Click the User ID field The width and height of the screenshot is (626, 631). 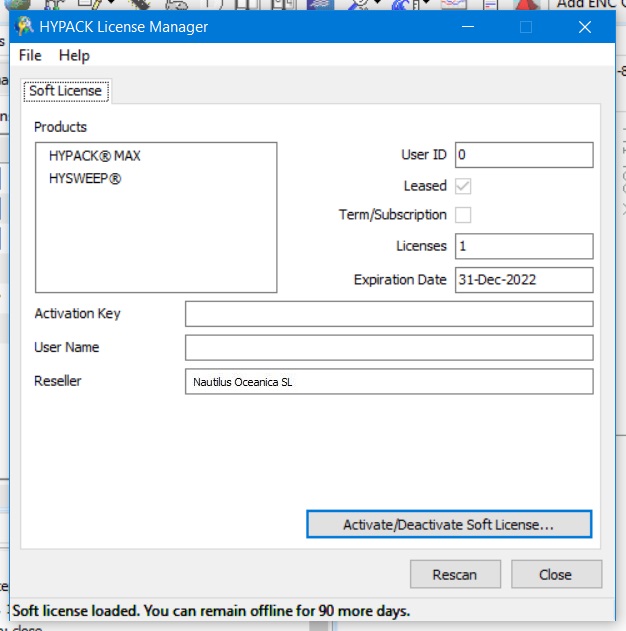pos(524,155)
